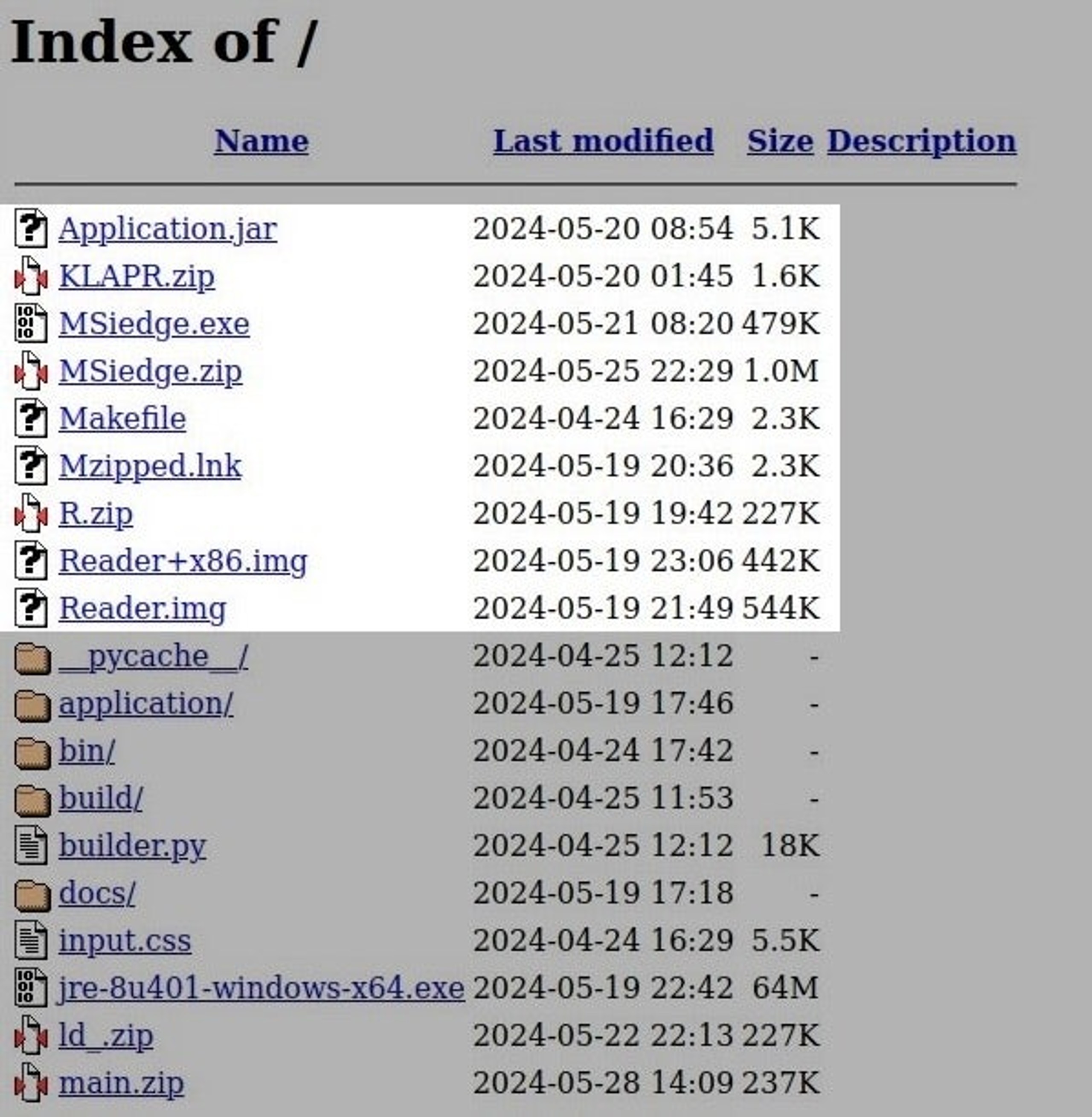Click the unknown-file icon beside Application.jar
This screenshot has height=1117, width=1092.
coord(31,228)
